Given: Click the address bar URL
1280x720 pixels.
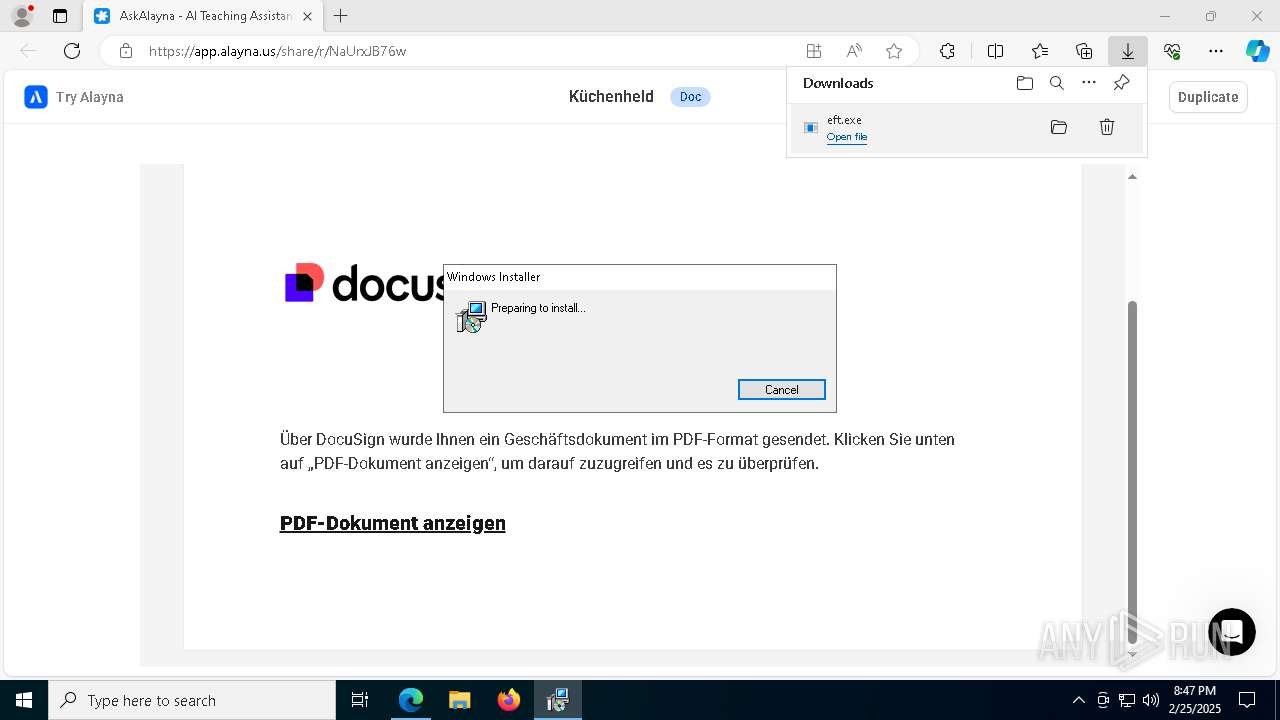Looking at the screenshot, I should tap(277, 51).
